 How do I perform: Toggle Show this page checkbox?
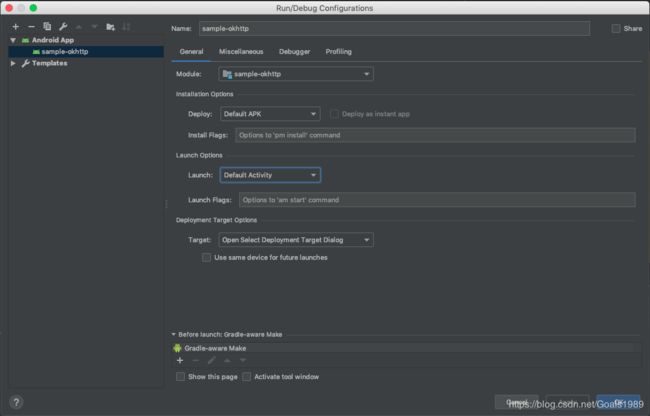(180, 377)
